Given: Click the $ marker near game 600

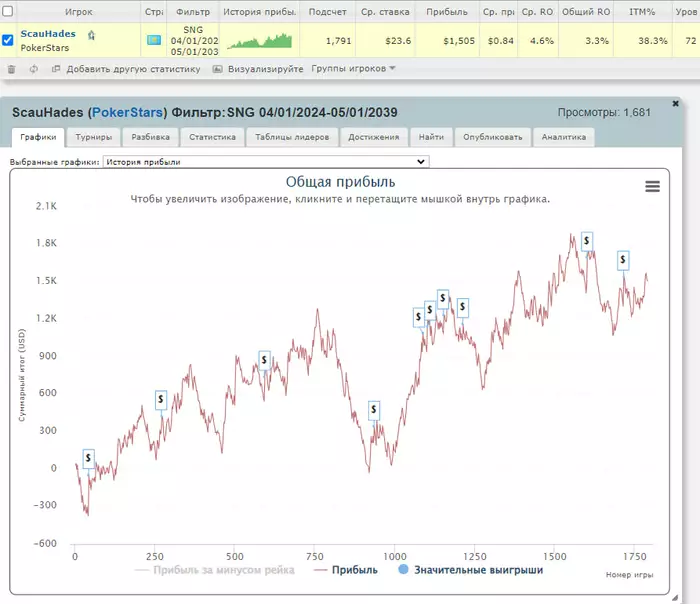Looking at the screenshot, I should (x=264, y=360).
